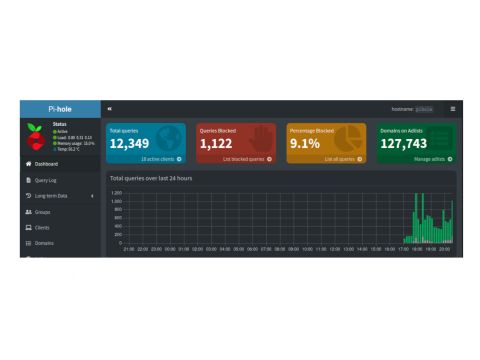Click the Pi-hole raspberry logo
Viewport: 480px width, 360px height.
(x=36, y=137)
